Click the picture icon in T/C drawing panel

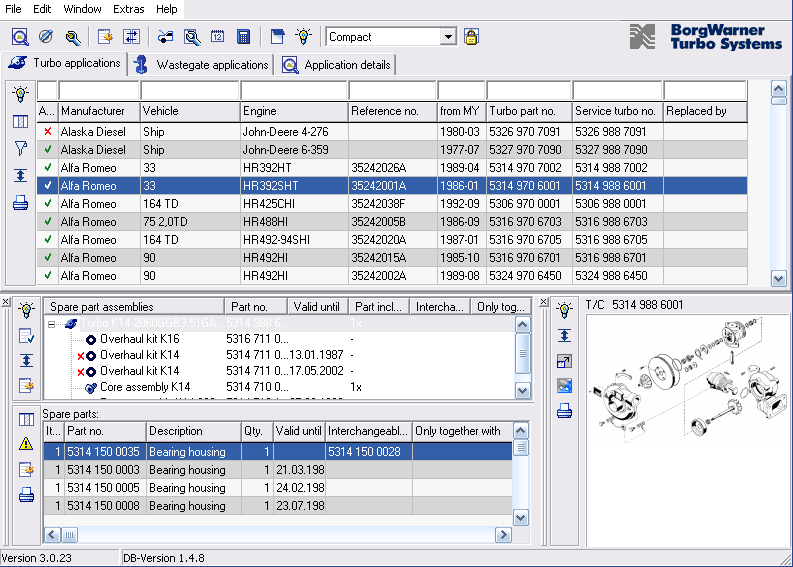(x=564, y=386)
